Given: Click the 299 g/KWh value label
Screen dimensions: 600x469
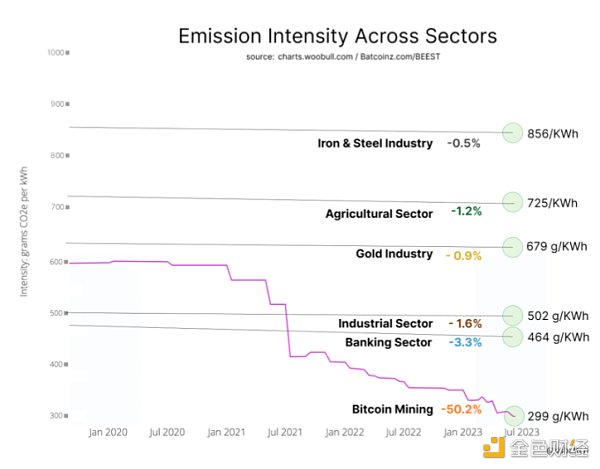Looking at the screenshot, I should [x=557, y=417].
